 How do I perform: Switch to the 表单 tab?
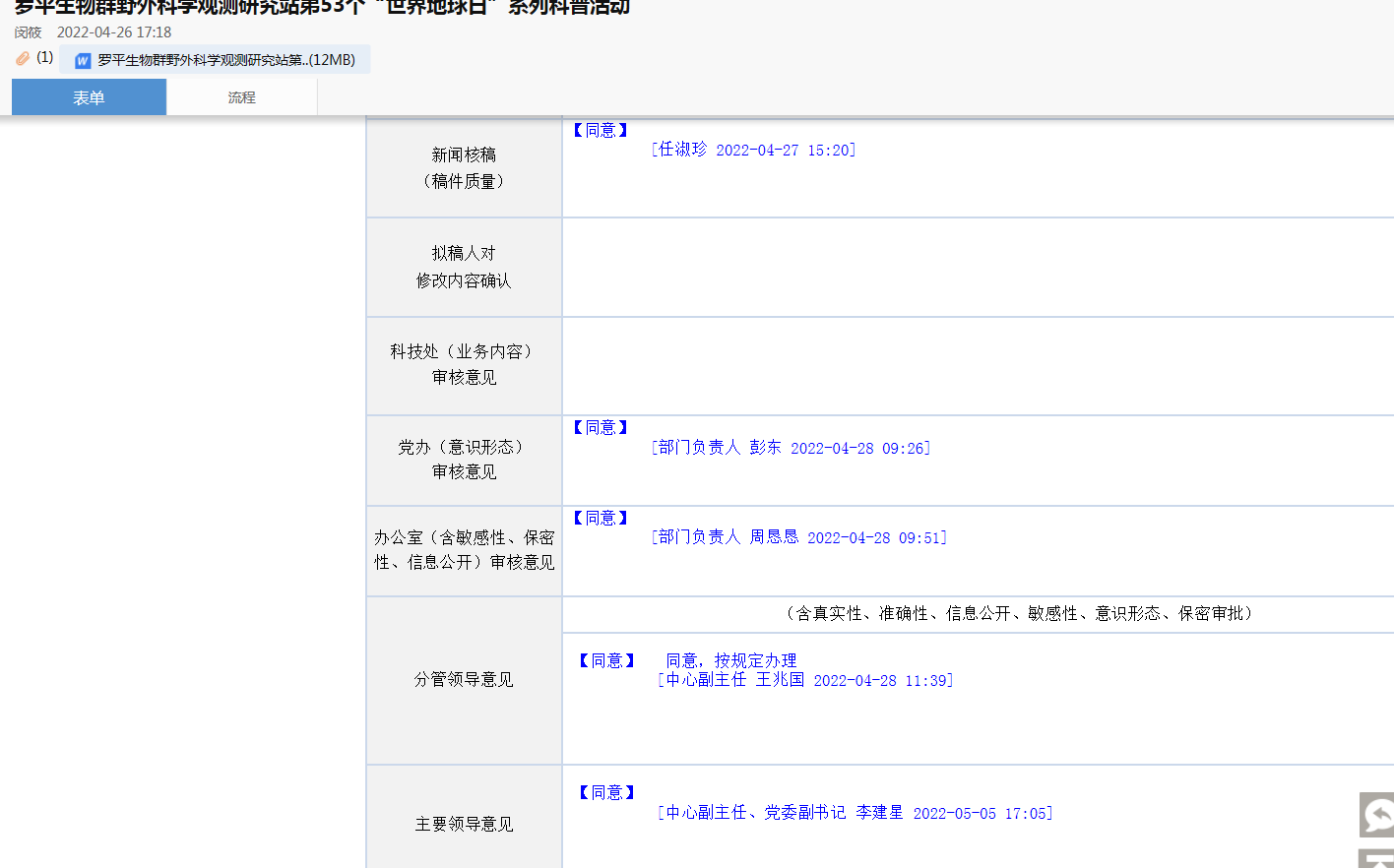(89, 97)
